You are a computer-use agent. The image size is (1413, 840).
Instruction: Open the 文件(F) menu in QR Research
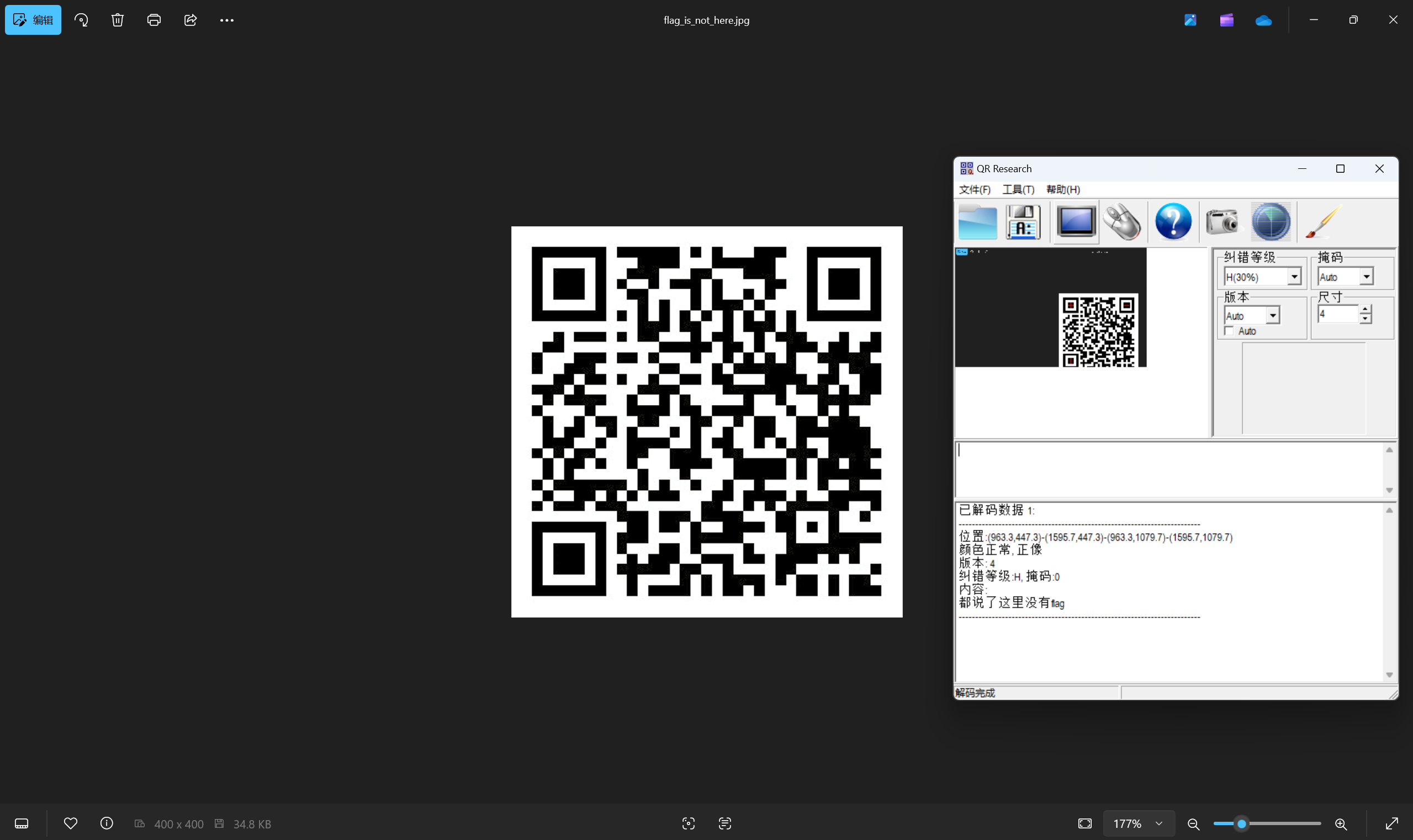974,190
